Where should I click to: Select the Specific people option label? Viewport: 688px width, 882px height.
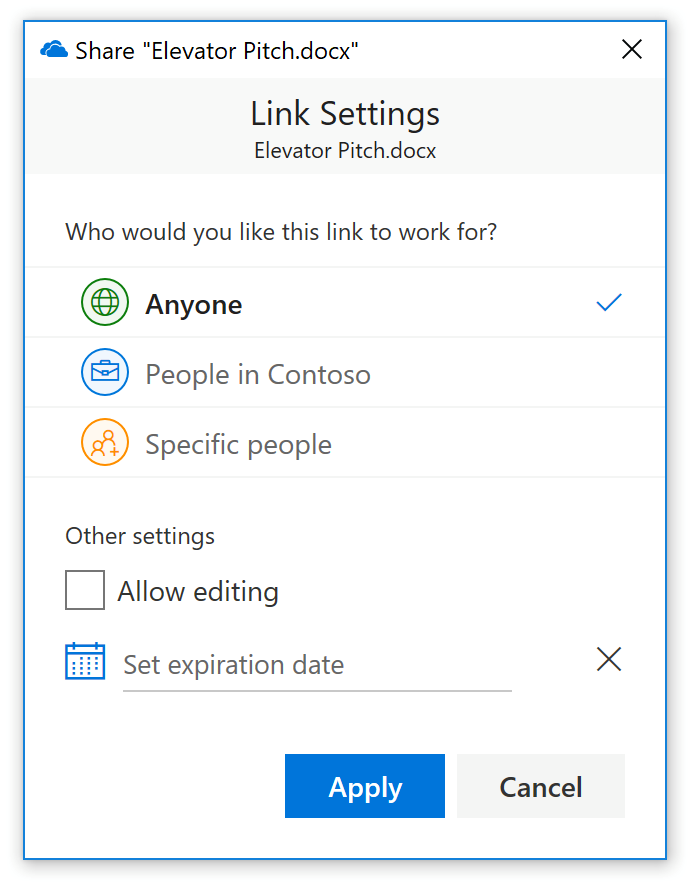[x=238, y=444]
